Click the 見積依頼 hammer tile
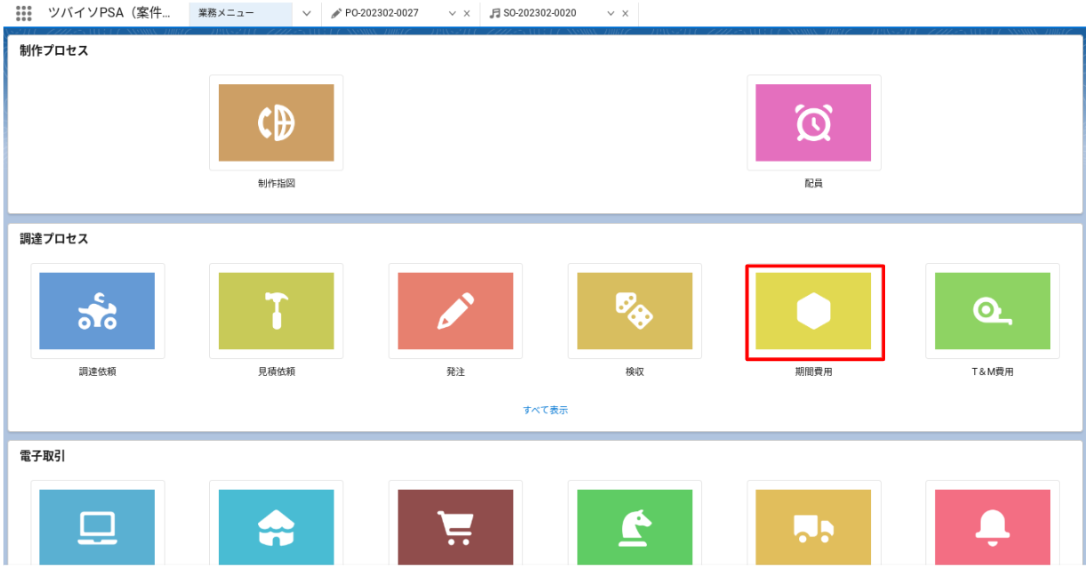 [276, 311]
